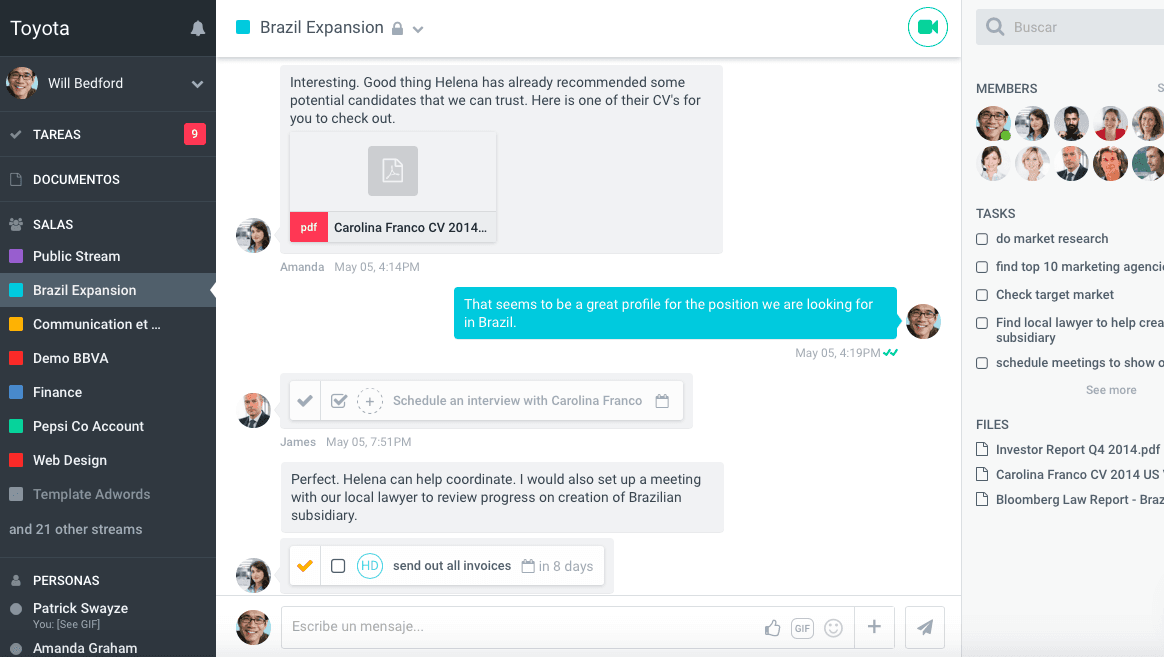The width and height of the screenshot is (1164, 657).
Task: Click the purple Public Stream color square
Action: (16, 256)
